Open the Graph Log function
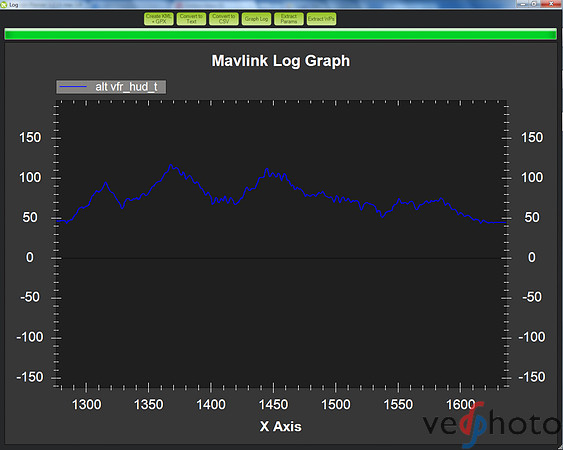The width and height of the screenshot is (563, 450). (256, 19)
